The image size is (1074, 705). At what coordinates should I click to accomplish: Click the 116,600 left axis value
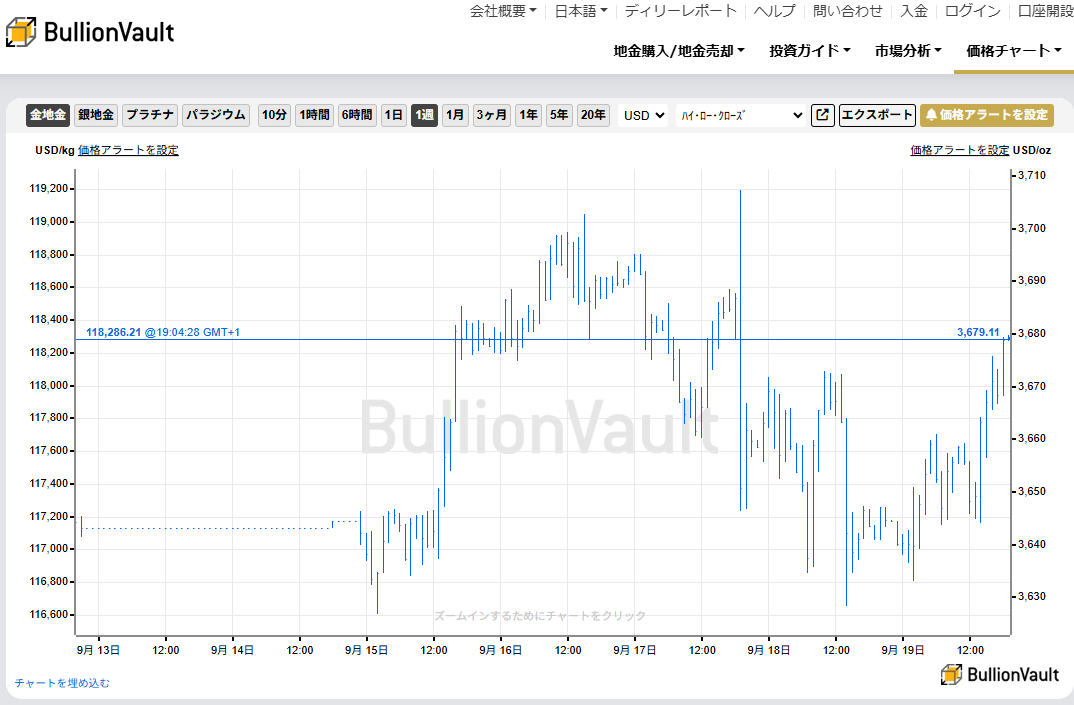pyautogui.click(x=49, y=615)
